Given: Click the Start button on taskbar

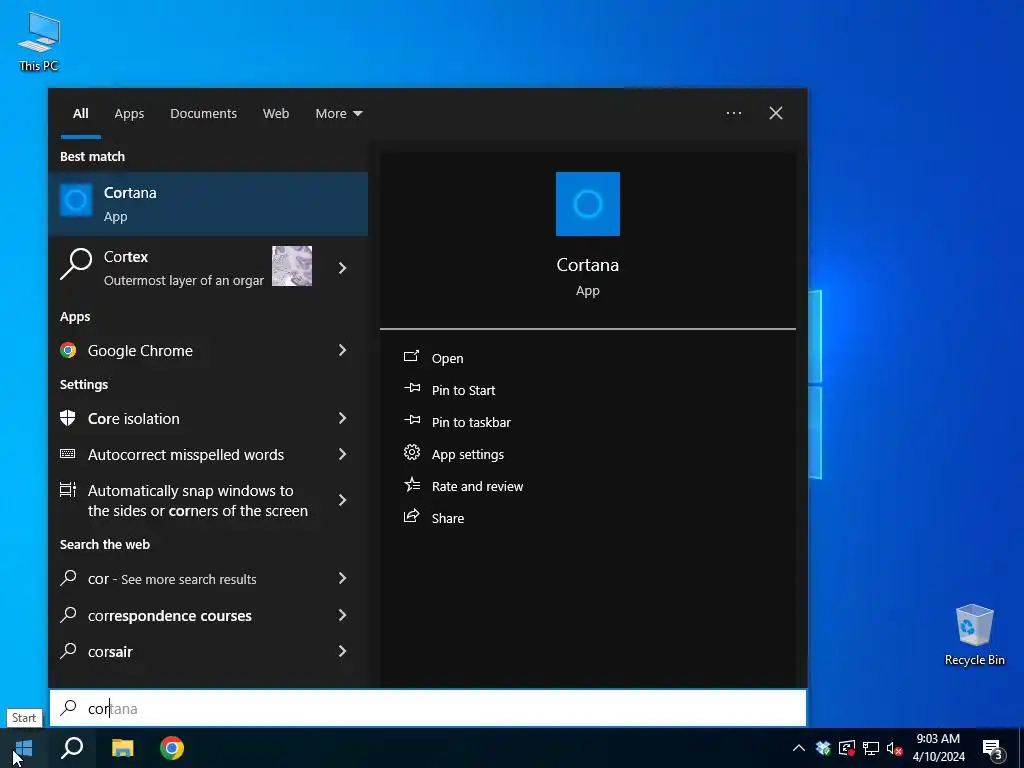Looking at the screenshot, I should pyautogui.click(x=24, y=748).
